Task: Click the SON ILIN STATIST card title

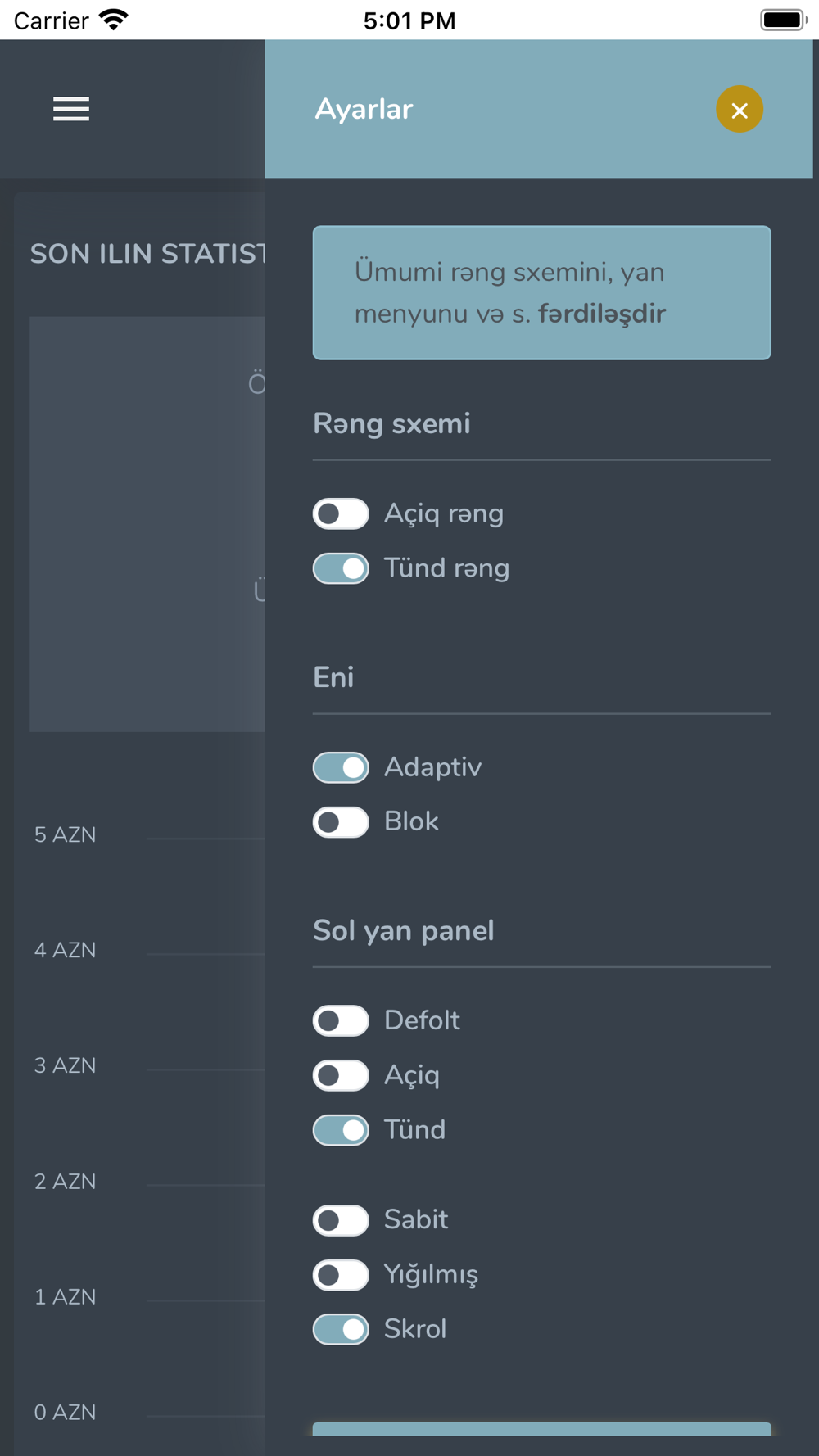Action: click(x=148, y=255)
